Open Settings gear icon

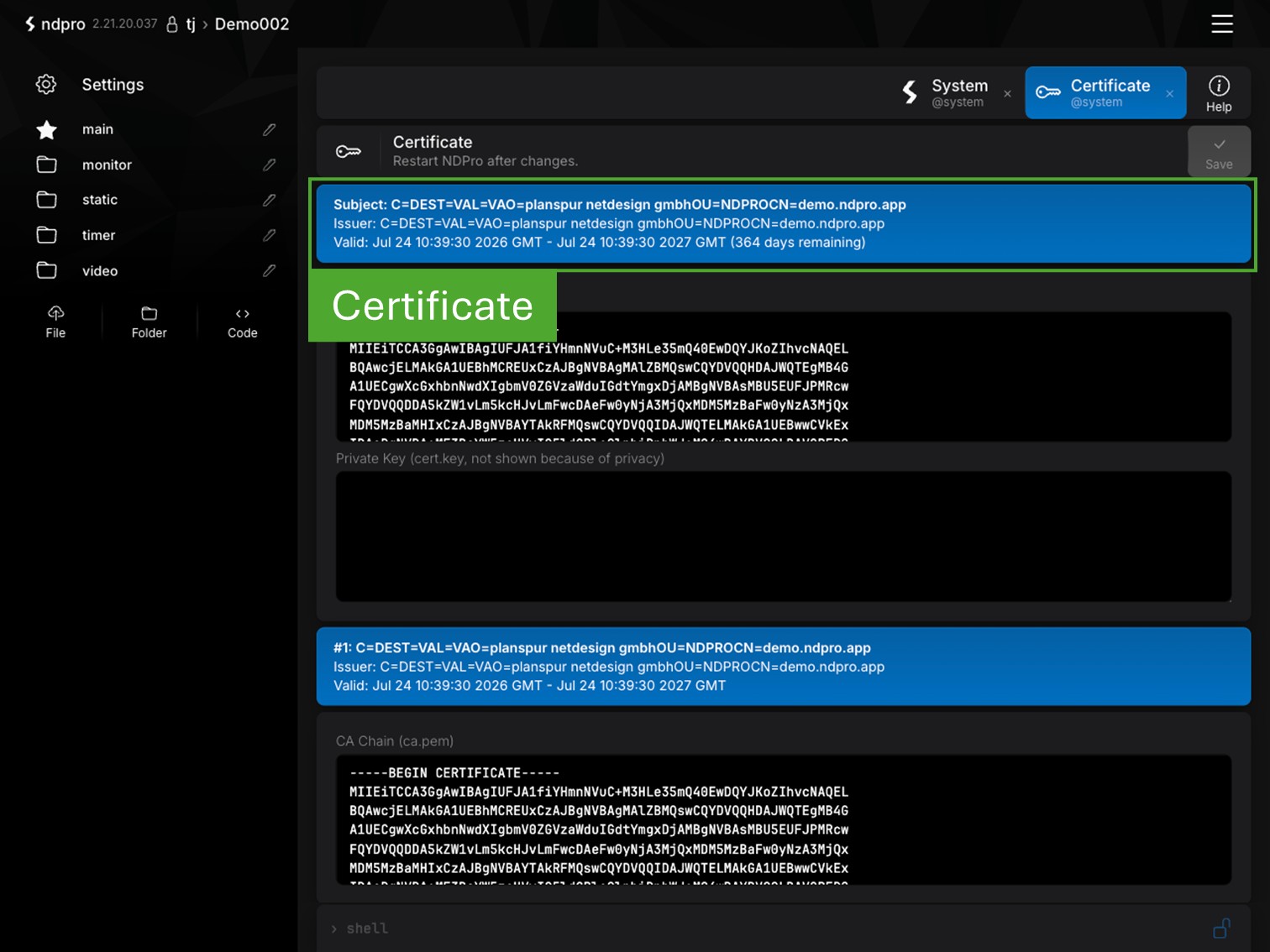click(46, 84)
